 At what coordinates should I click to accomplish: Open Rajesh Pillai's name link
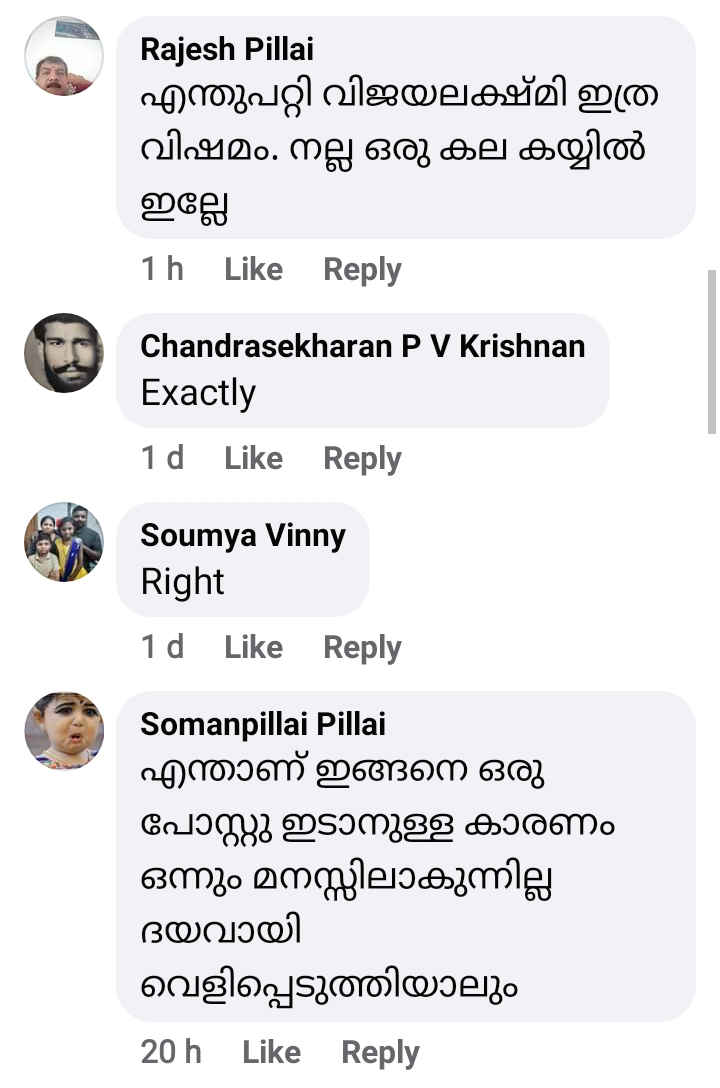tap(227, 48)
